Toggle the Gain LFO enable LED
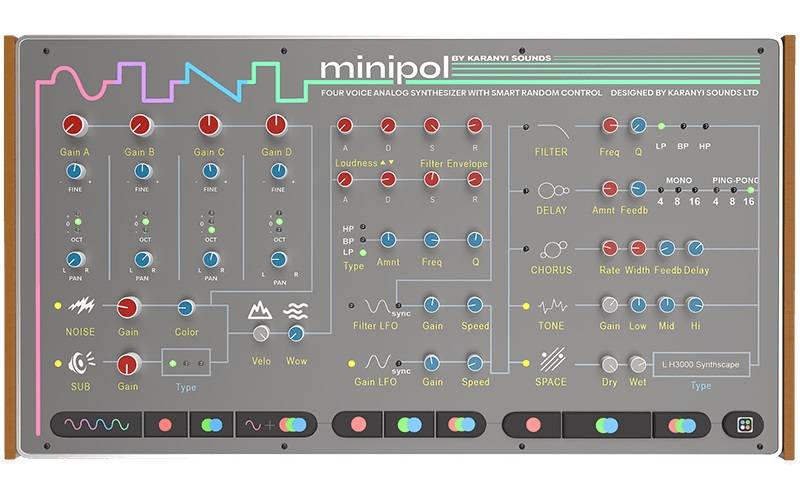 [x=350, y=362]
